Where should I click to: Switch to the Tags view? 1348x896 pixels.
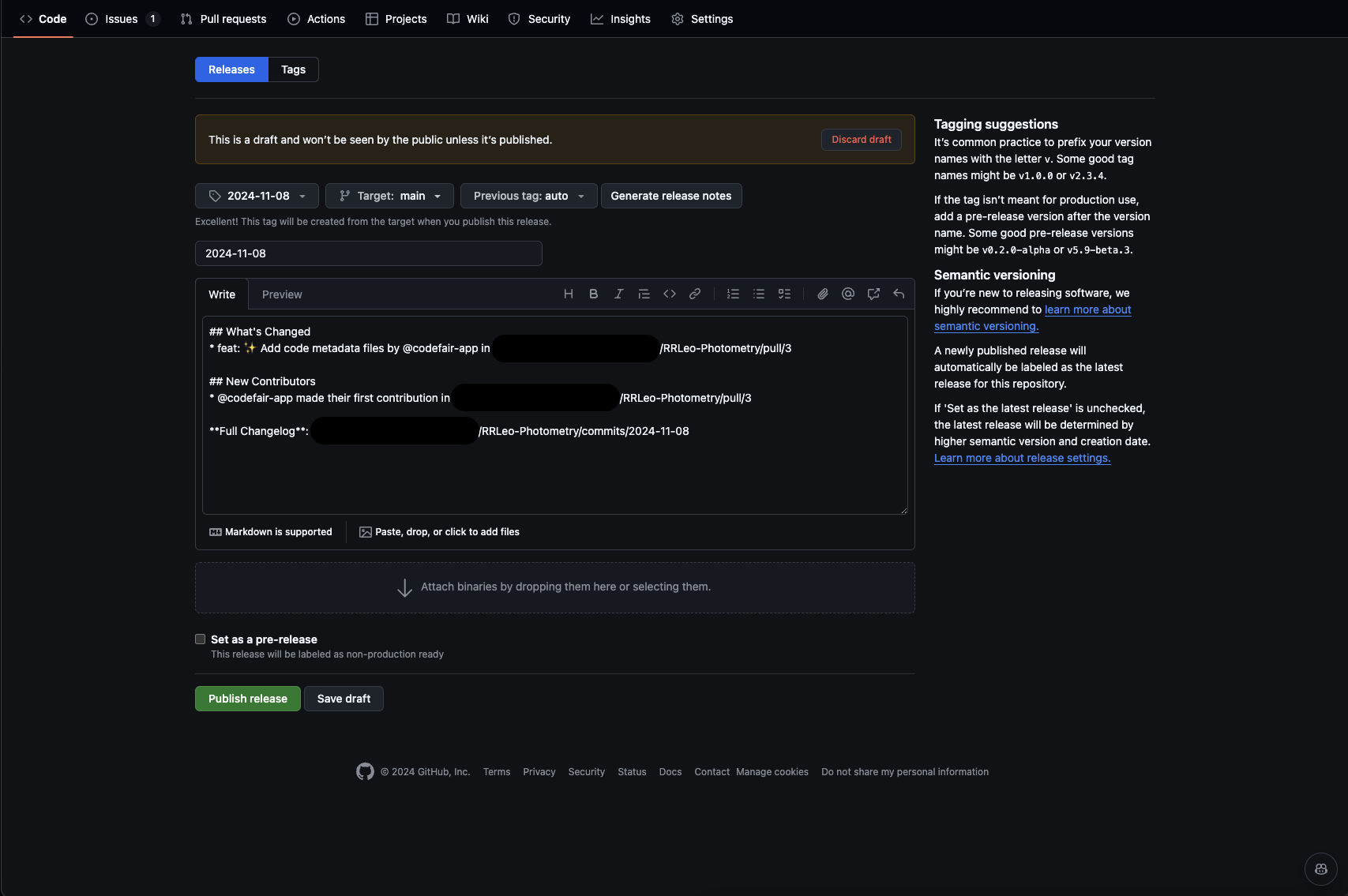click(x=293, y=69)
